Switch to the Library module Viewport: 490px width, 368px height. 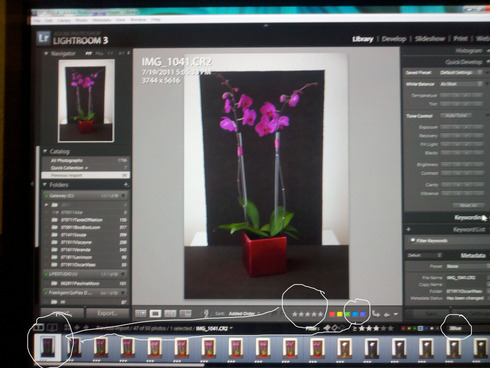click(363, 39)
